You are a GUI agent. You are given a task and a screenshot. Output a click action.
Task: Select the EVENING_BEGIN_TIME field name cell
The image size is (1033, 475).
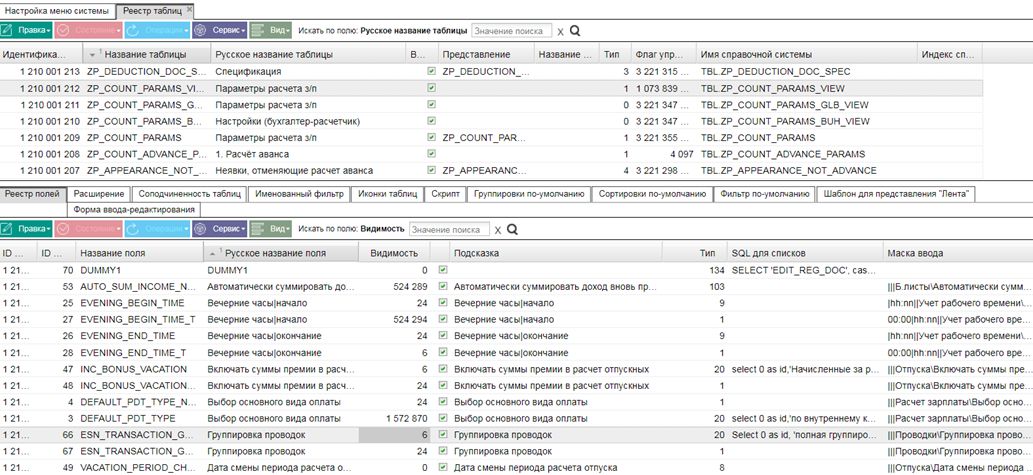(140, 302)
